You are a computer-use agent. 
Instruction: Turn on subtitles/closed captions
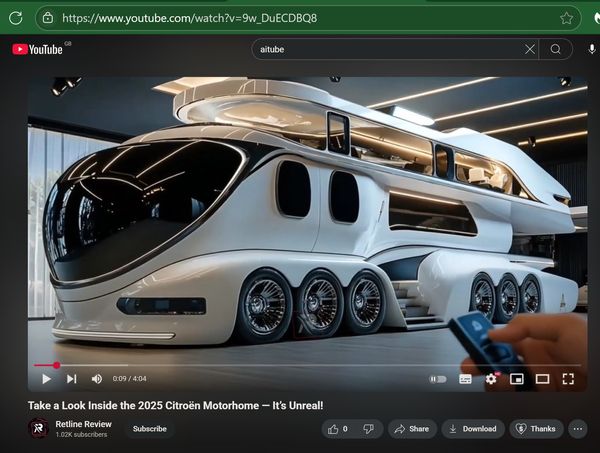click(465, 379)
